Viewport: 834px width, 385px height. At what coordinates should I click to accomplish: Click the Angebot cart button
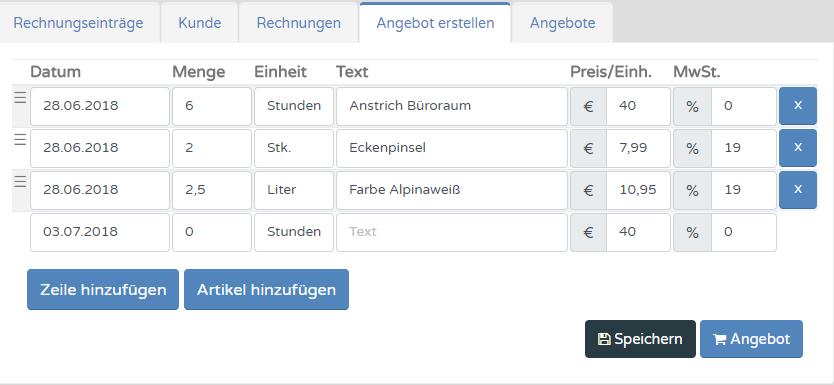pos(752,339)
